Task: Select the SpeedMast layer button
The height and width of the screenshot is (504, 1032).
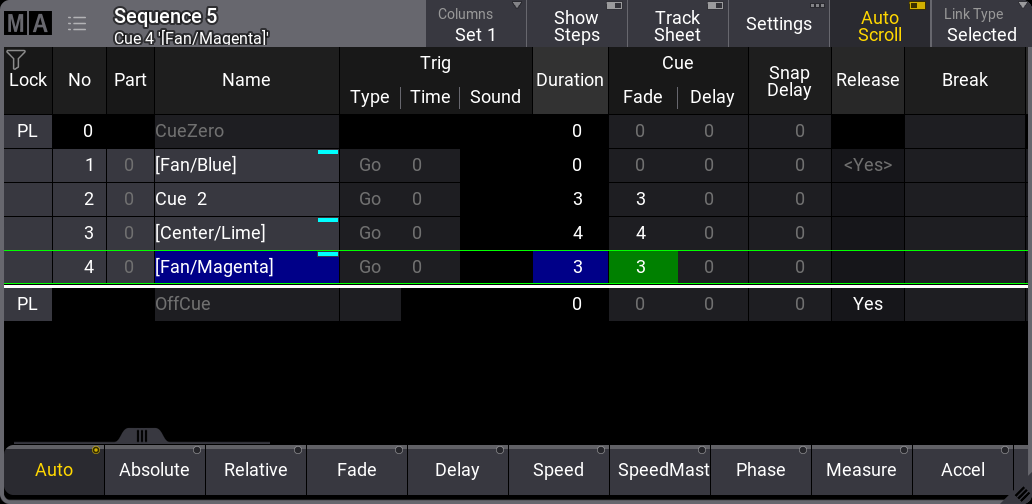Action: click(x=659, y=470)
